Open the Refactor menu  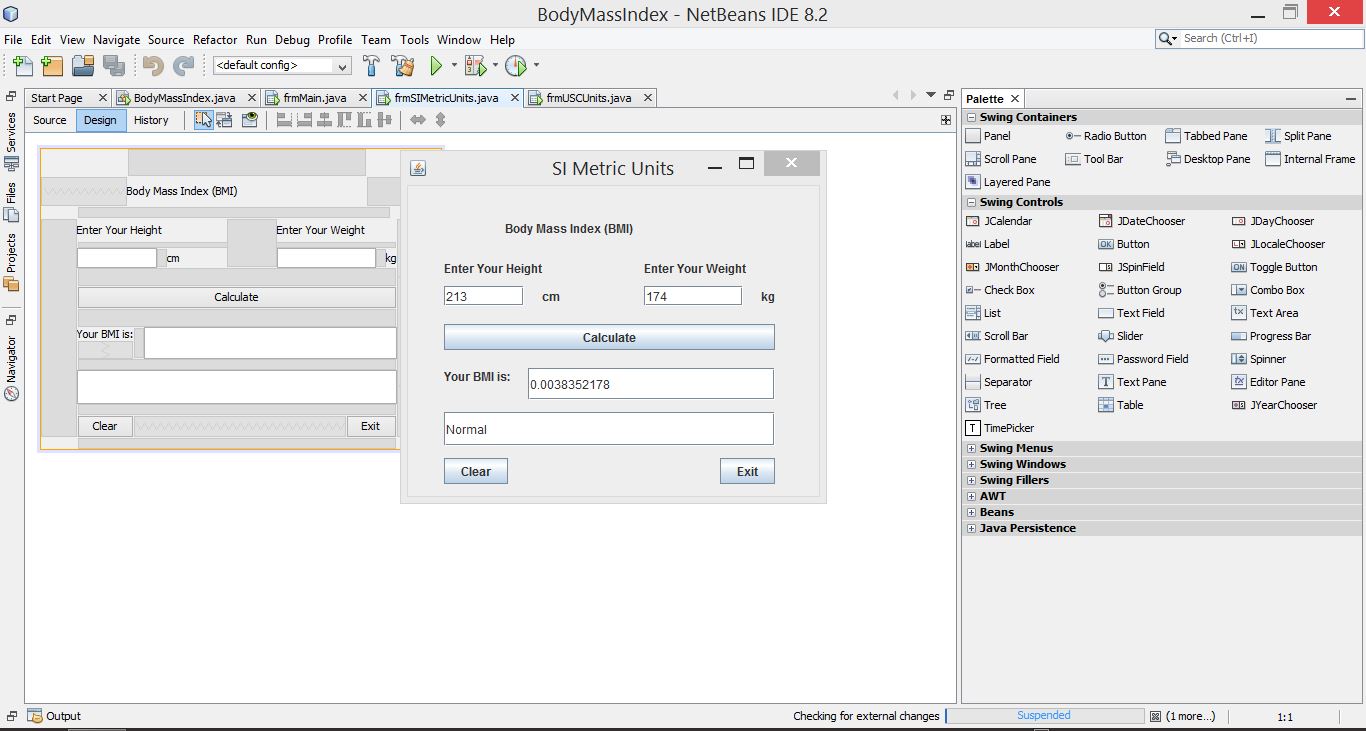[x=215, y=40]
